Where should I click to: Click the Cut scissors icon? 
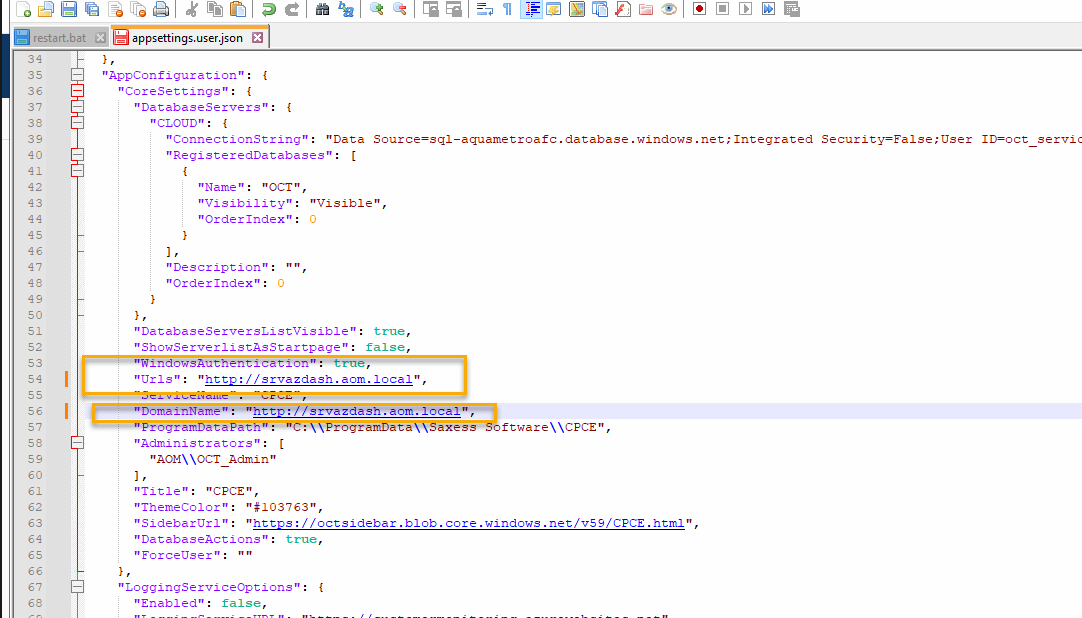192,9
